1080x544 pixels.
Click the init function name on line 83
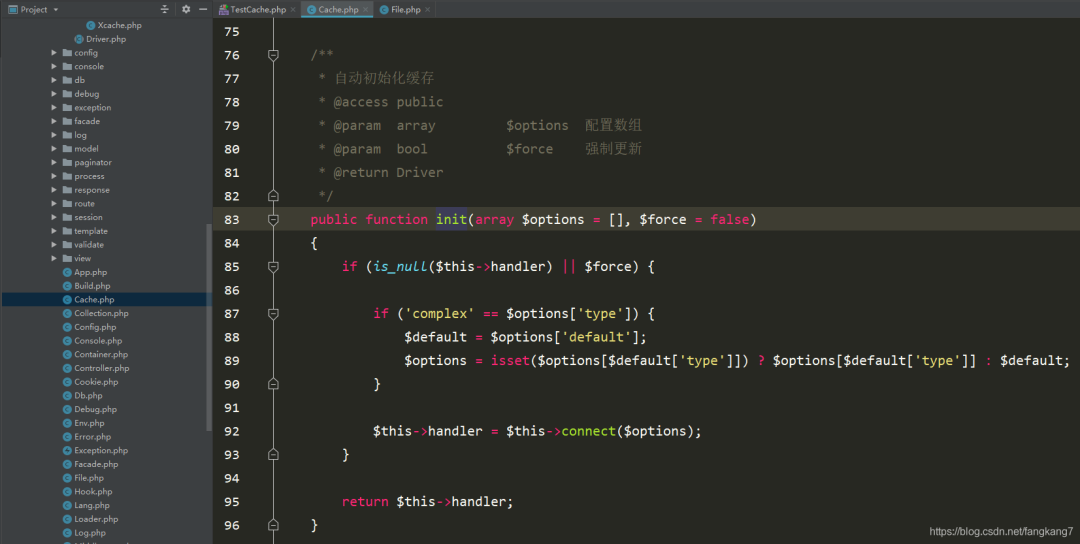coord(451,220)
